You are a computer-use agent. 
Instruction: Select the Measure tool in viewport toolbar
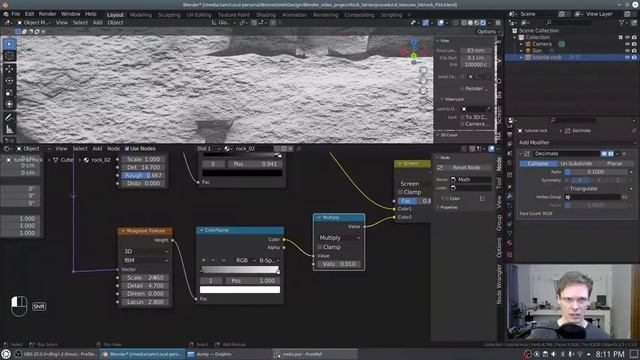[x=9, y=129]
